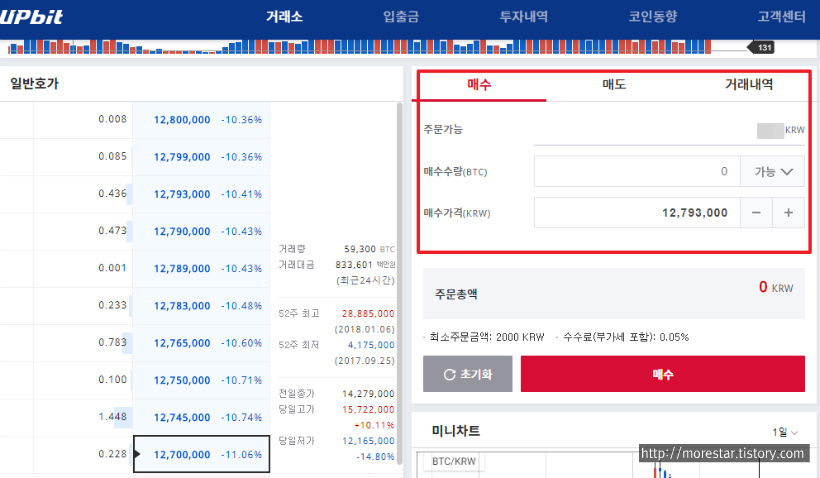Open the 고객센터 menu
The image size is (820, 478).
click(x=781, y=17)
